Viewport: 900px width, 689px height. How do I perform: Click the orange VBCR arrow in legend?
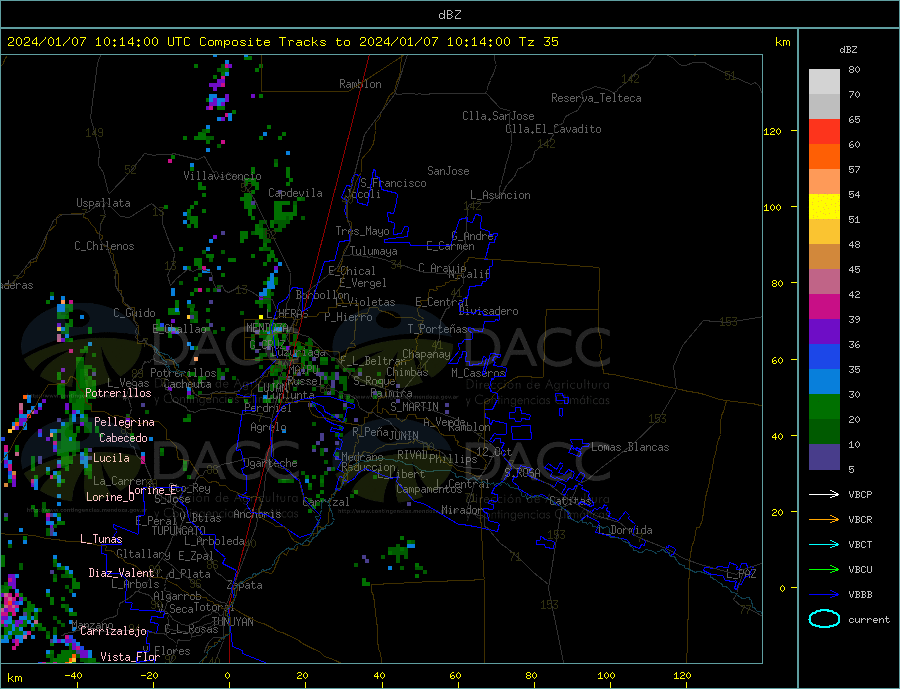pyautogui.click(x=824, y=519)
